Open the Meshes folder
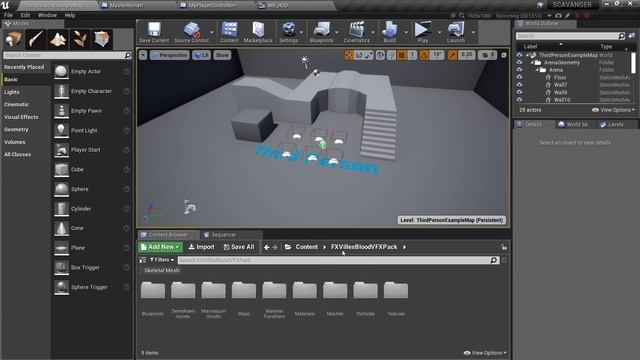The height and width of the screenshot is (360, 640). coord(335,291)
